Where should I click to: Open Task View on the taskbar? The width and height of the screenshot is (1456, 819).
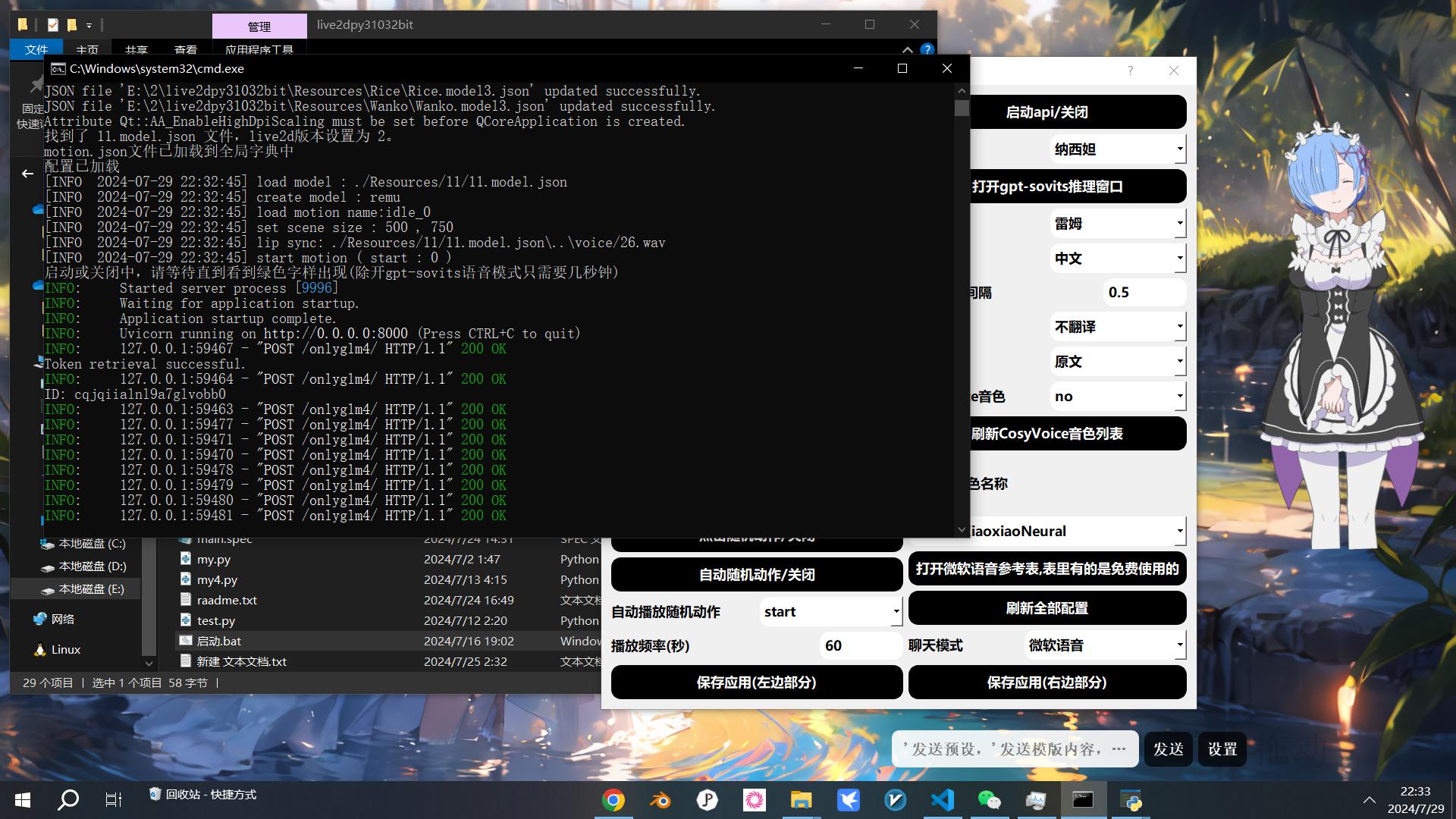114,800
